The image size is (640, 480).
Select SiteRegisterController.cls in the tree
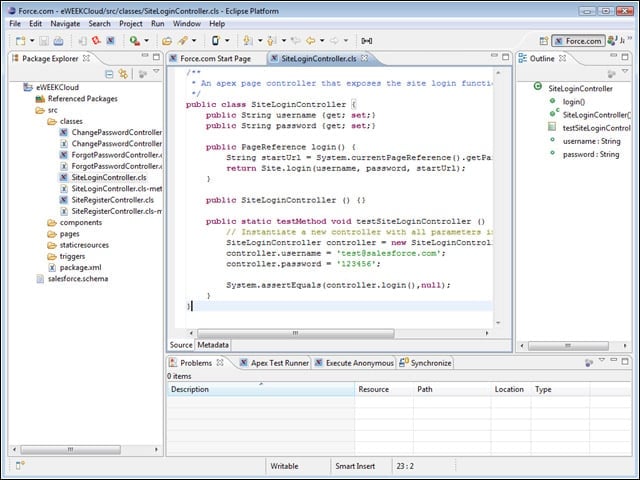click(112, 200)
